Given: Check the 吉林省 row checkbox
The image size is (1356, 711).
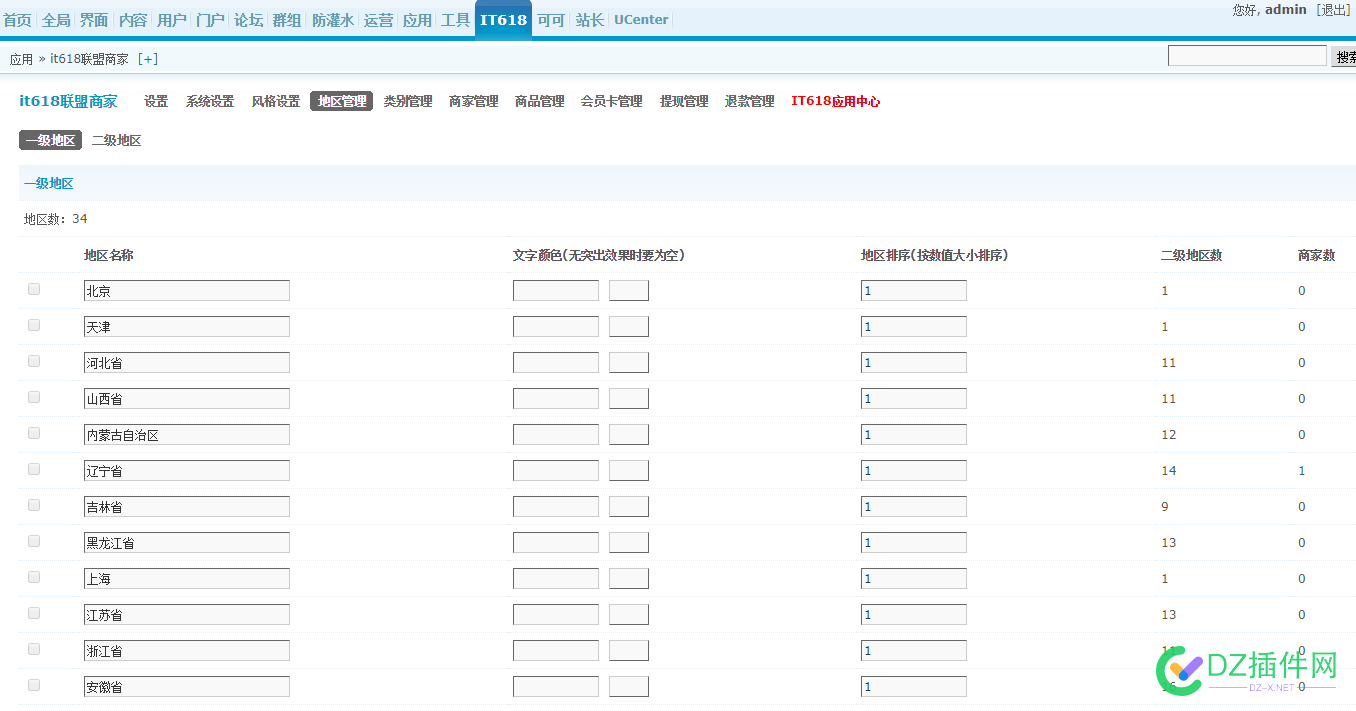Looking at the screenshot, I should point(34,505).
